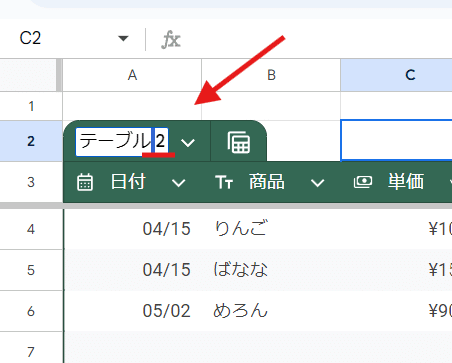The width and height of the screenshot is (452, 363).
Task: Select the りんご cell
Action: pos(271,229)
